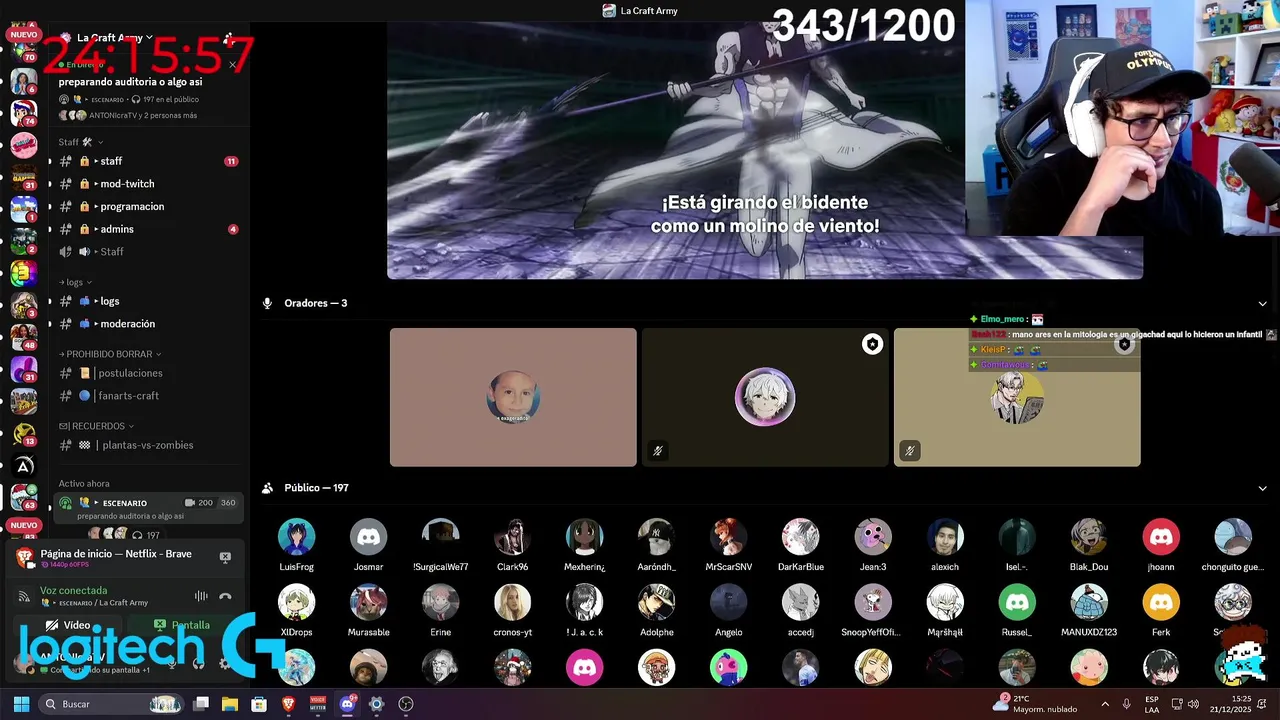Collapse the logs category
This screenshot has height=720, width=1280.
point(76,282)
